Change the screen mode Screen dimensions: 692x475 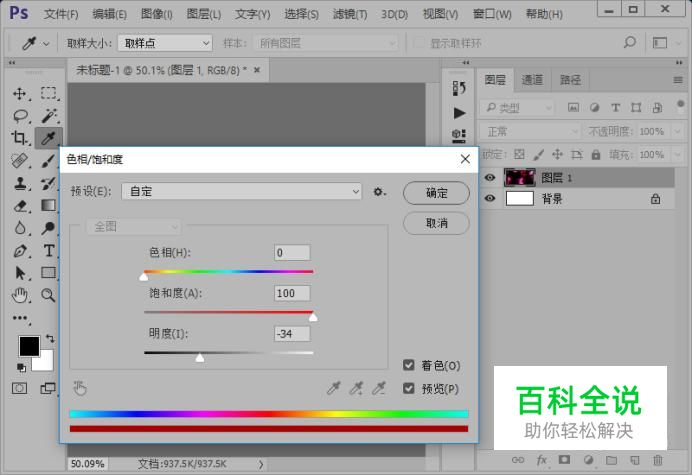pos(47,388)
